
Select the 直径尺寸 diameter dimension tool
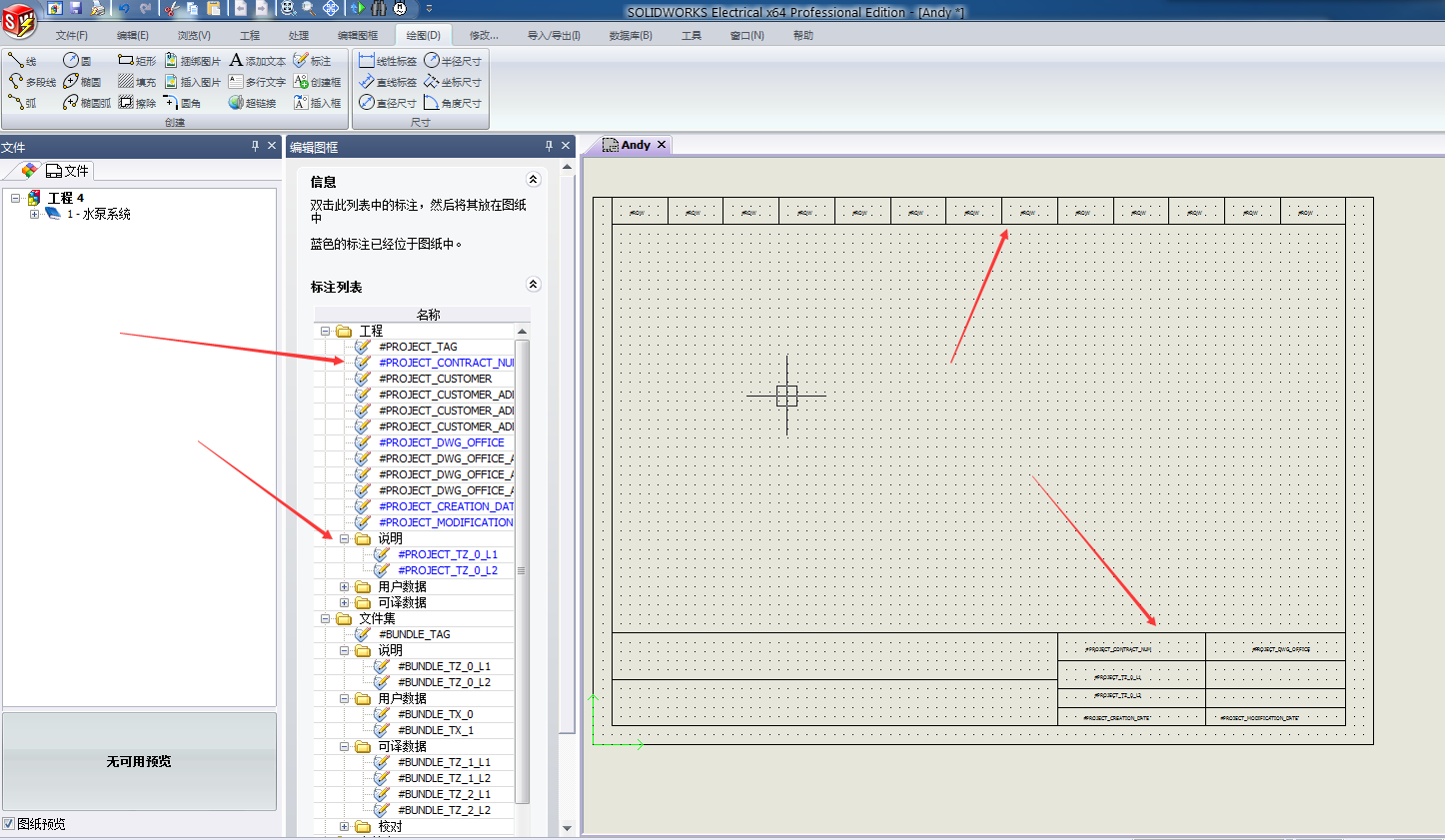tap(388, 103)
